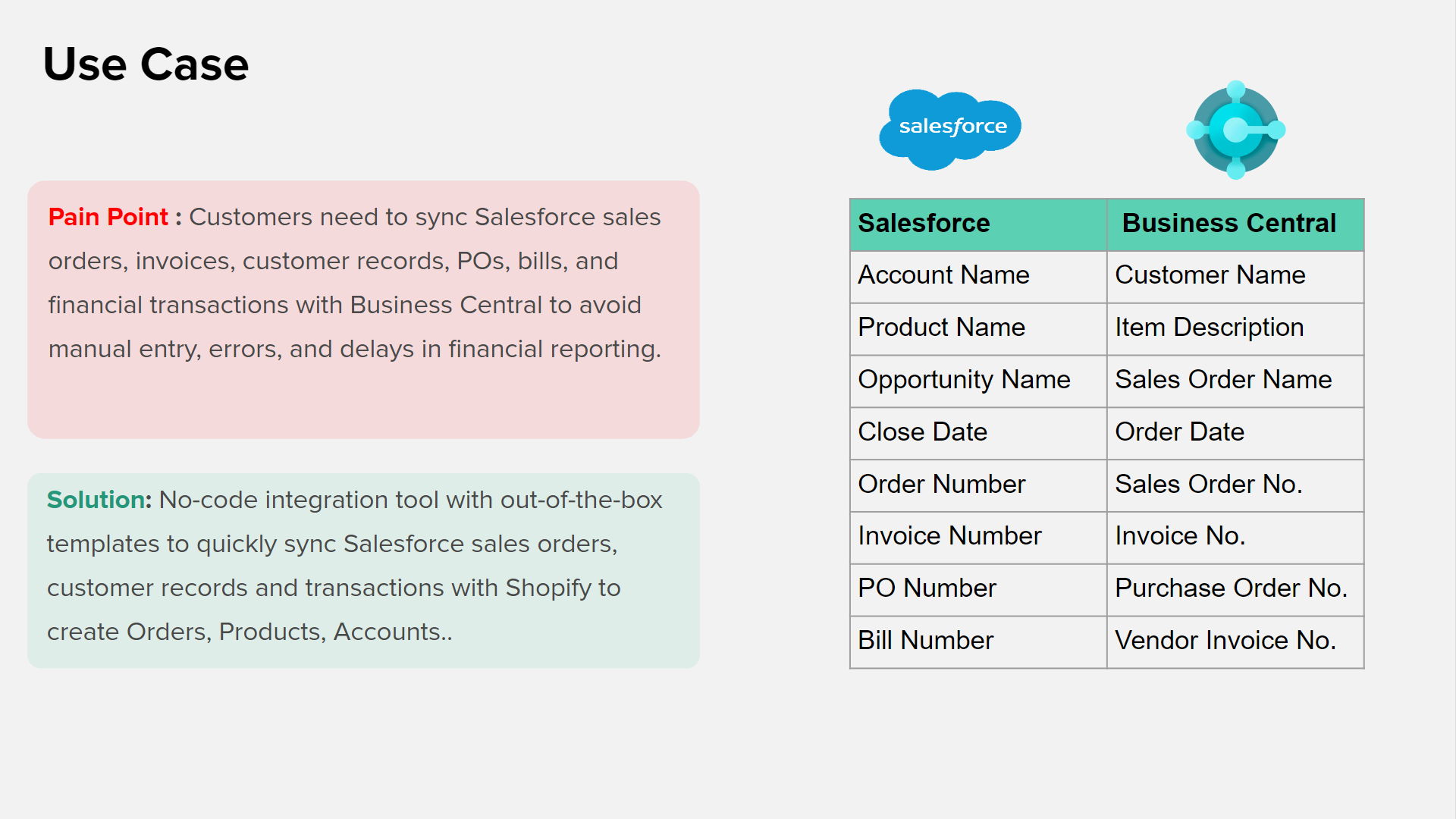The width and height of the screenshot is (1456, 819).
Task: Click the 'Account Name' table cell
Action: click(977, 275)
